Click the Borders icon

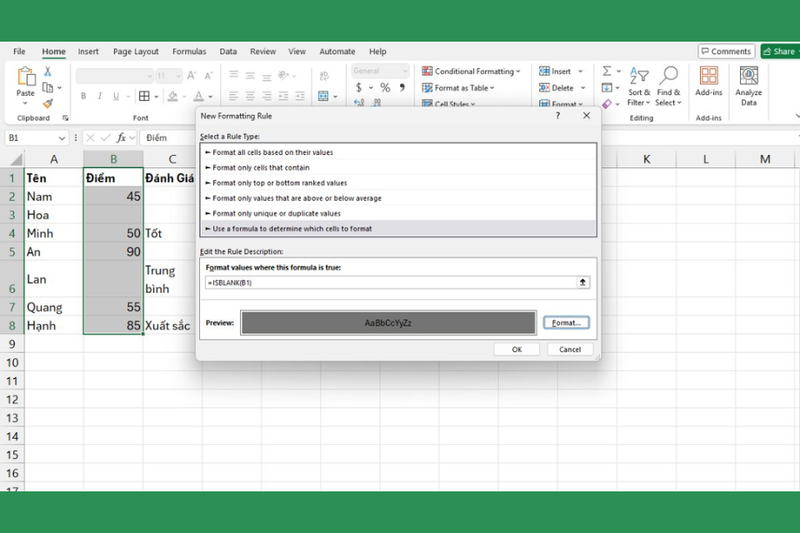click(144, 96)
